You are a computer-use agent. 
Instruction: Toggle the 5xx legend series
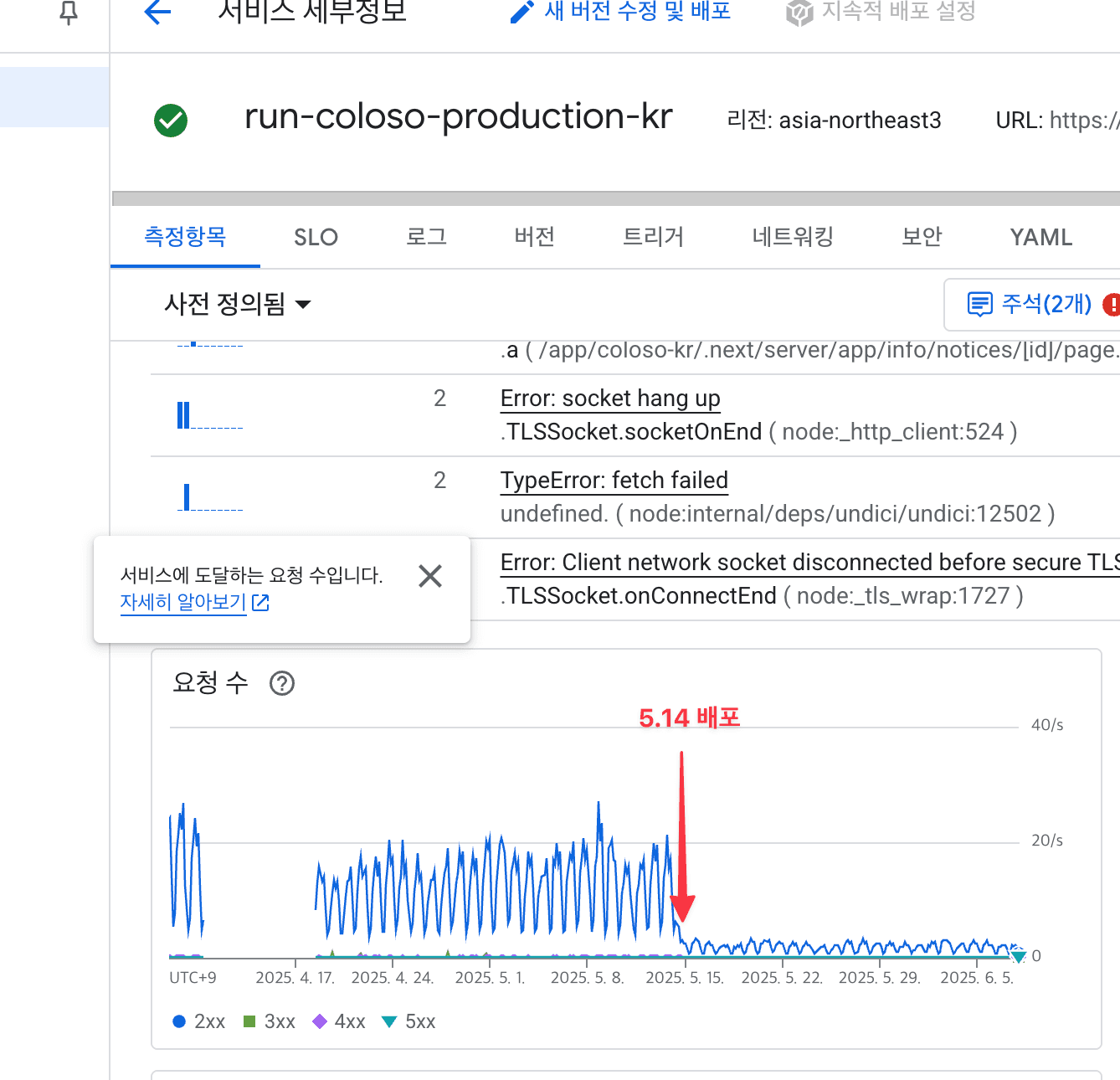point(409,1021)
